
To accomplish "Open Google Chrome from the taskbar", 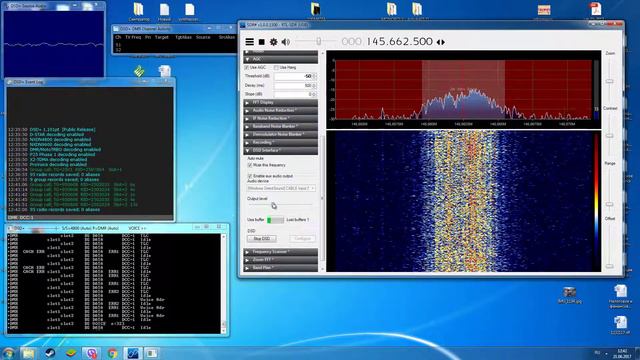I will tap(112, 353).
